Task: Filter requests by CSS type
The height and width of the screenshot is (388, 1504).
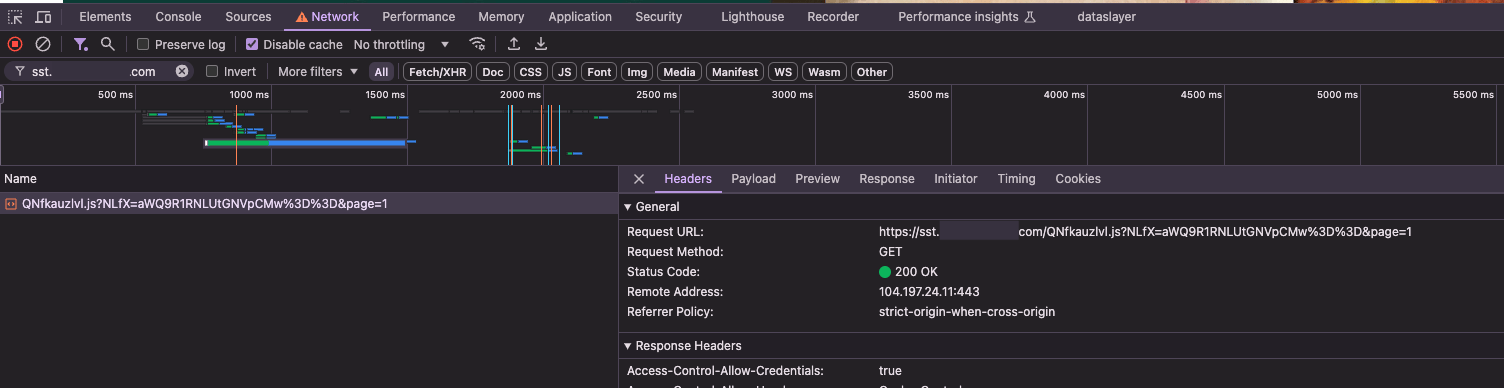Action: pyautogui.click(x=531, y=72)
